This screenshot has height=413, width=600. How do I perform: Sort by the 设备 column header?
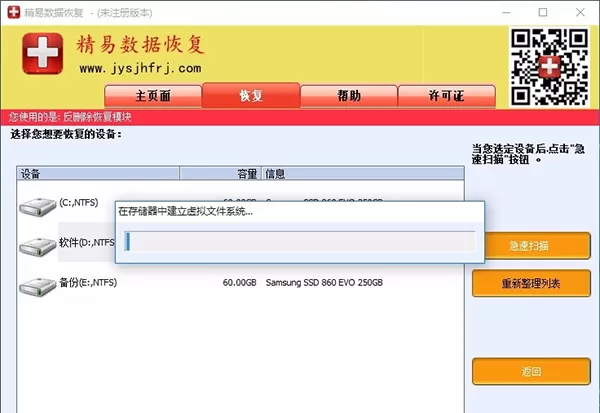tap(98, 173)
